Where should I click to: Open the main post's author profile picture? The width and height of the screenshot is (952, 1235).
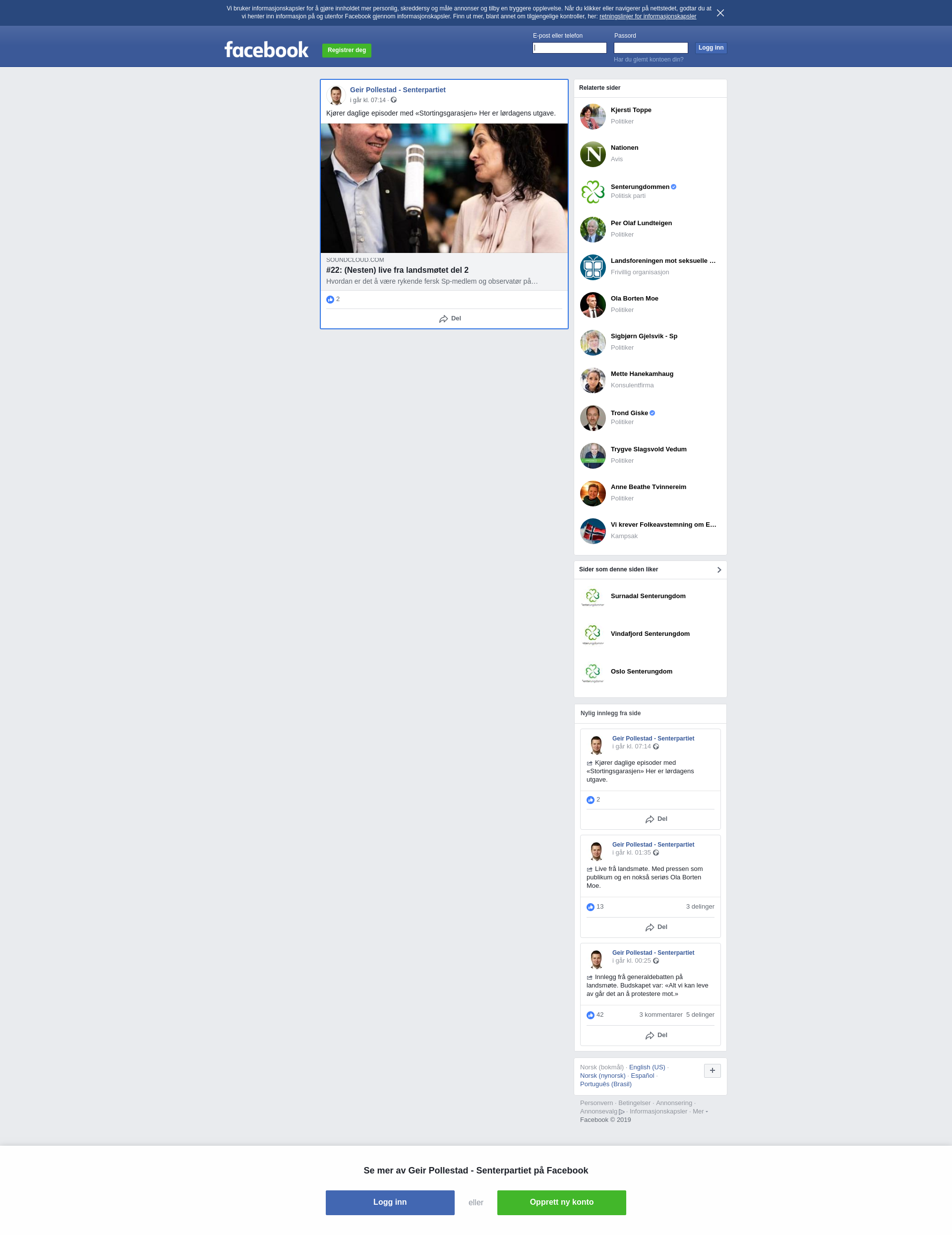(336, 95)
